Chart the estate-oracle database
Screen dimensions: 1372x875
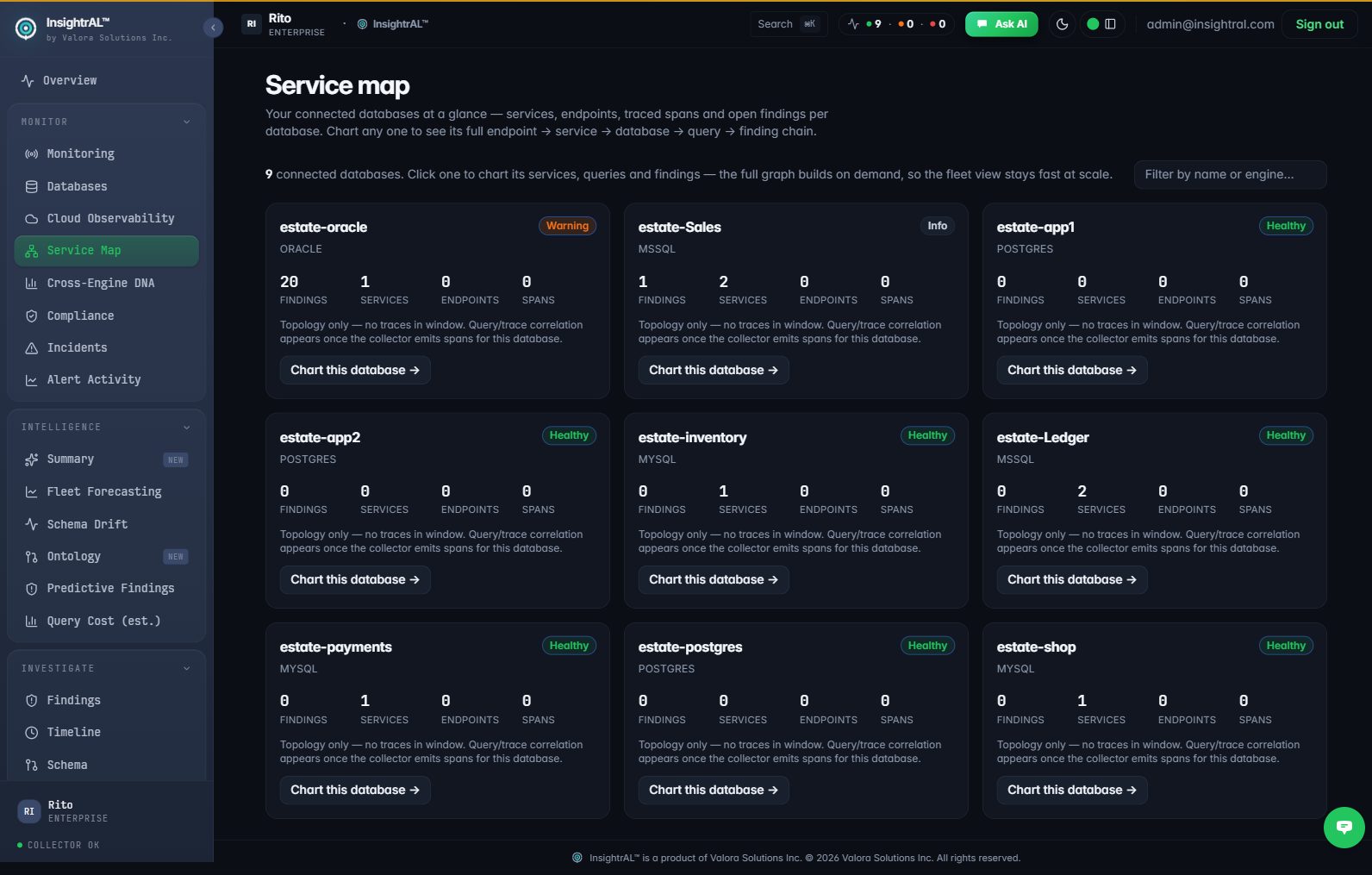pyautogui.click(x=355, y=370)
